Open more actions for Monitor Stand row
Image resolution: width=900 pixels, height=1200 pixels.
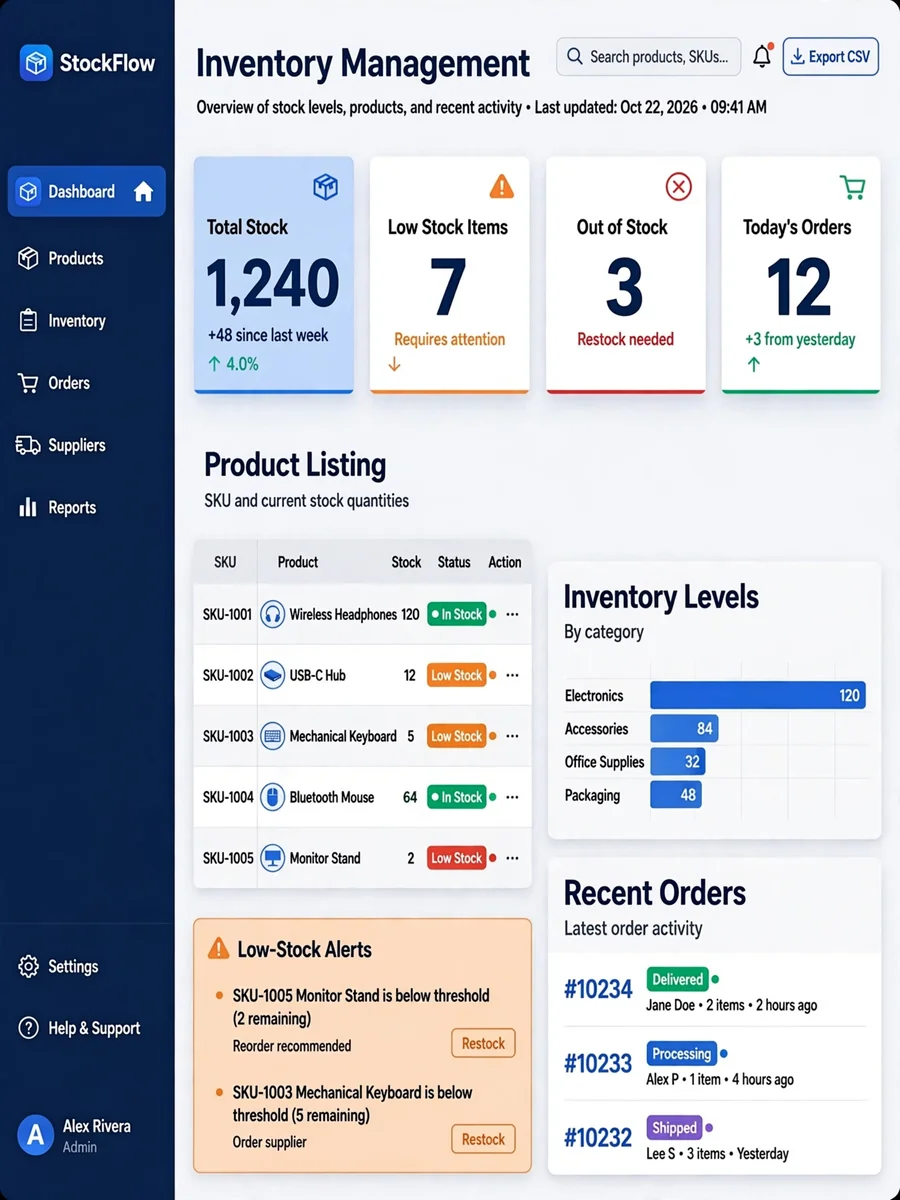point(512,858)
